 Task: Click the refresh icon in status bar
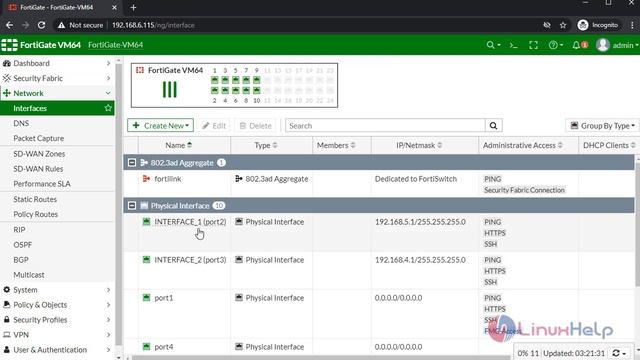(x=616, y=353)
